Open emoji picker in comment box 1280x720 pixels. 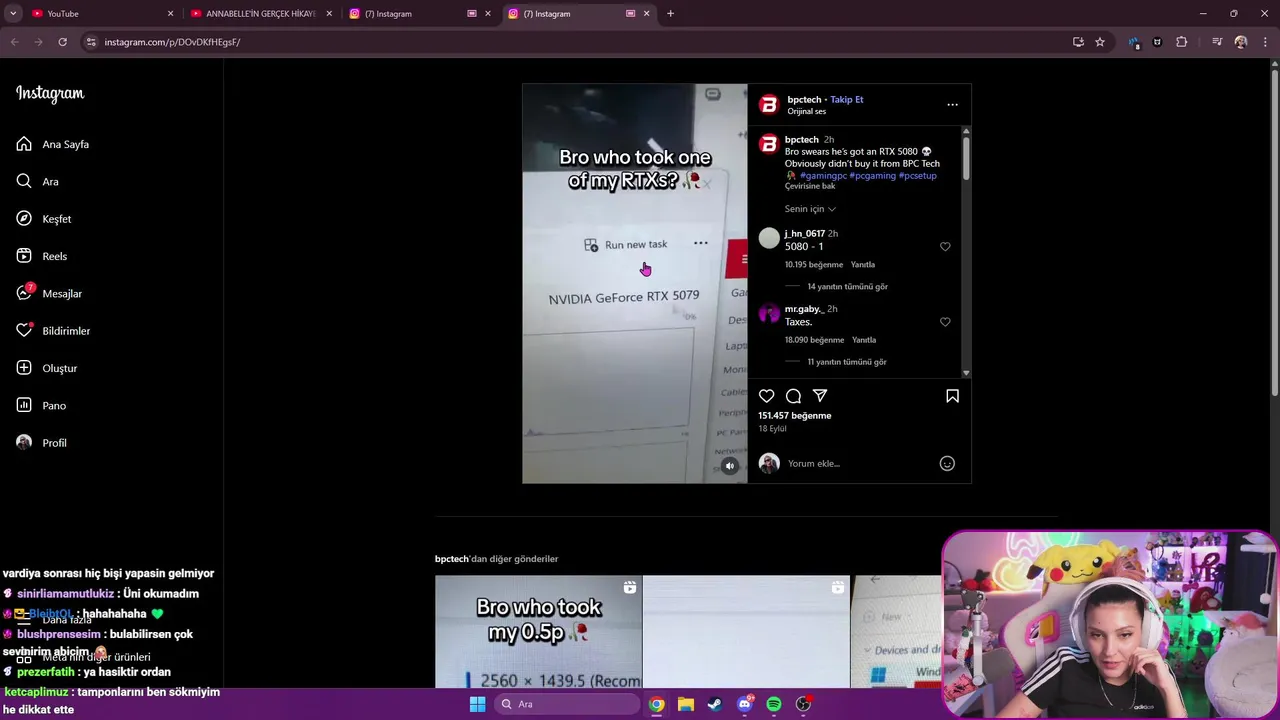click(947, 463)
